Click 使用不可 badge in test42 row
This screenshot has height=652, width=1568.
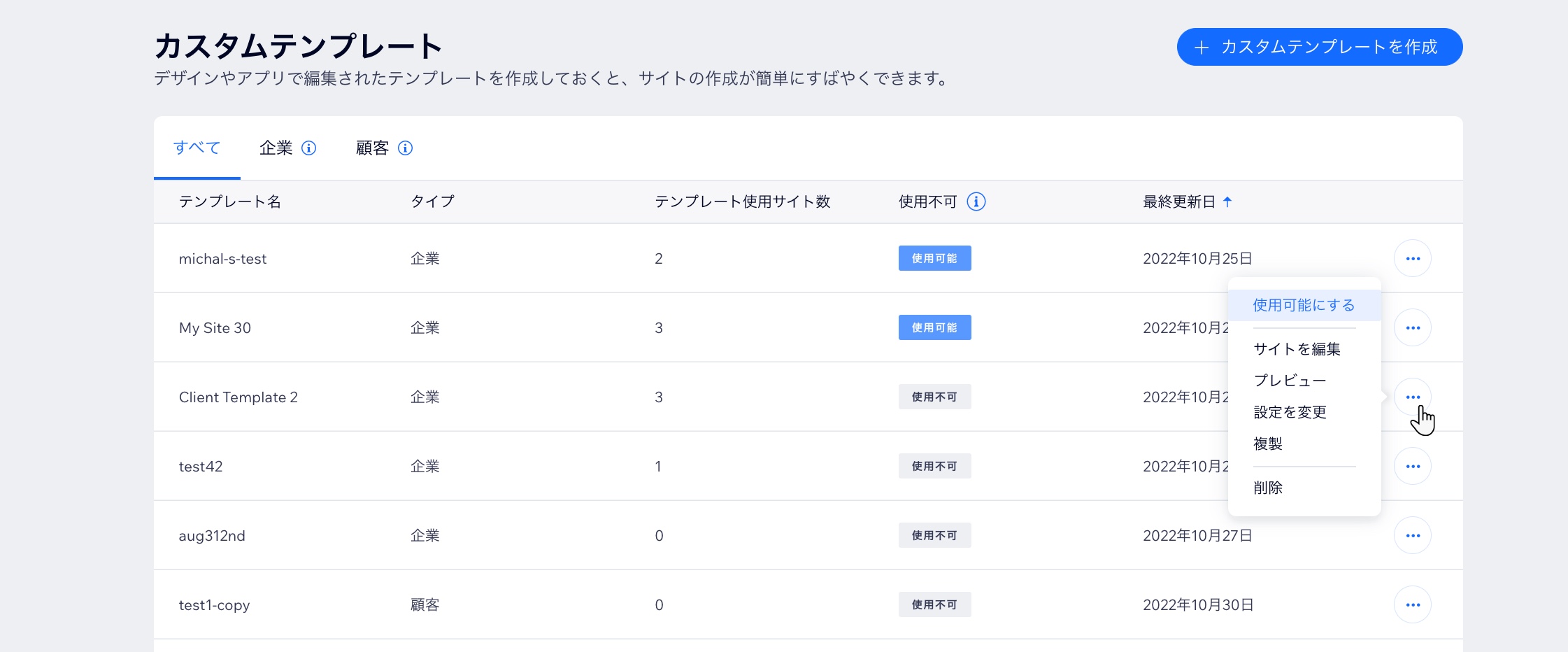(x=934, y=467)
